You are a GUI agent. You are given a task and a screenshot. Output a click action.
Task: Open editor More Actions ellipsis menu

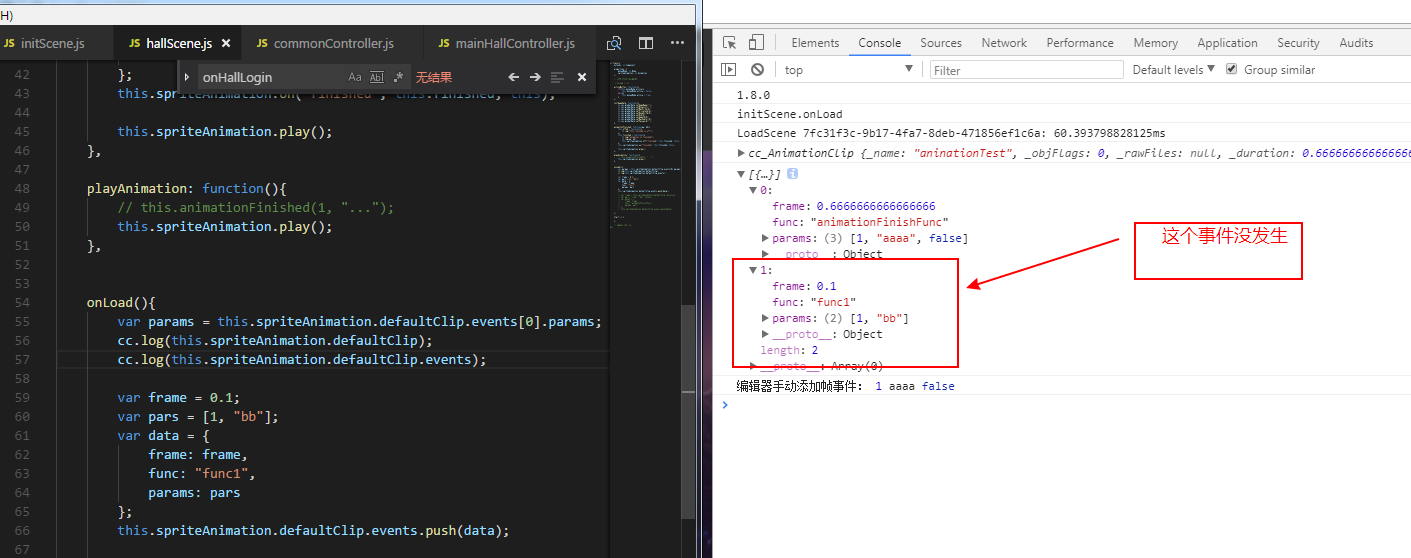[x=677, y=43]
